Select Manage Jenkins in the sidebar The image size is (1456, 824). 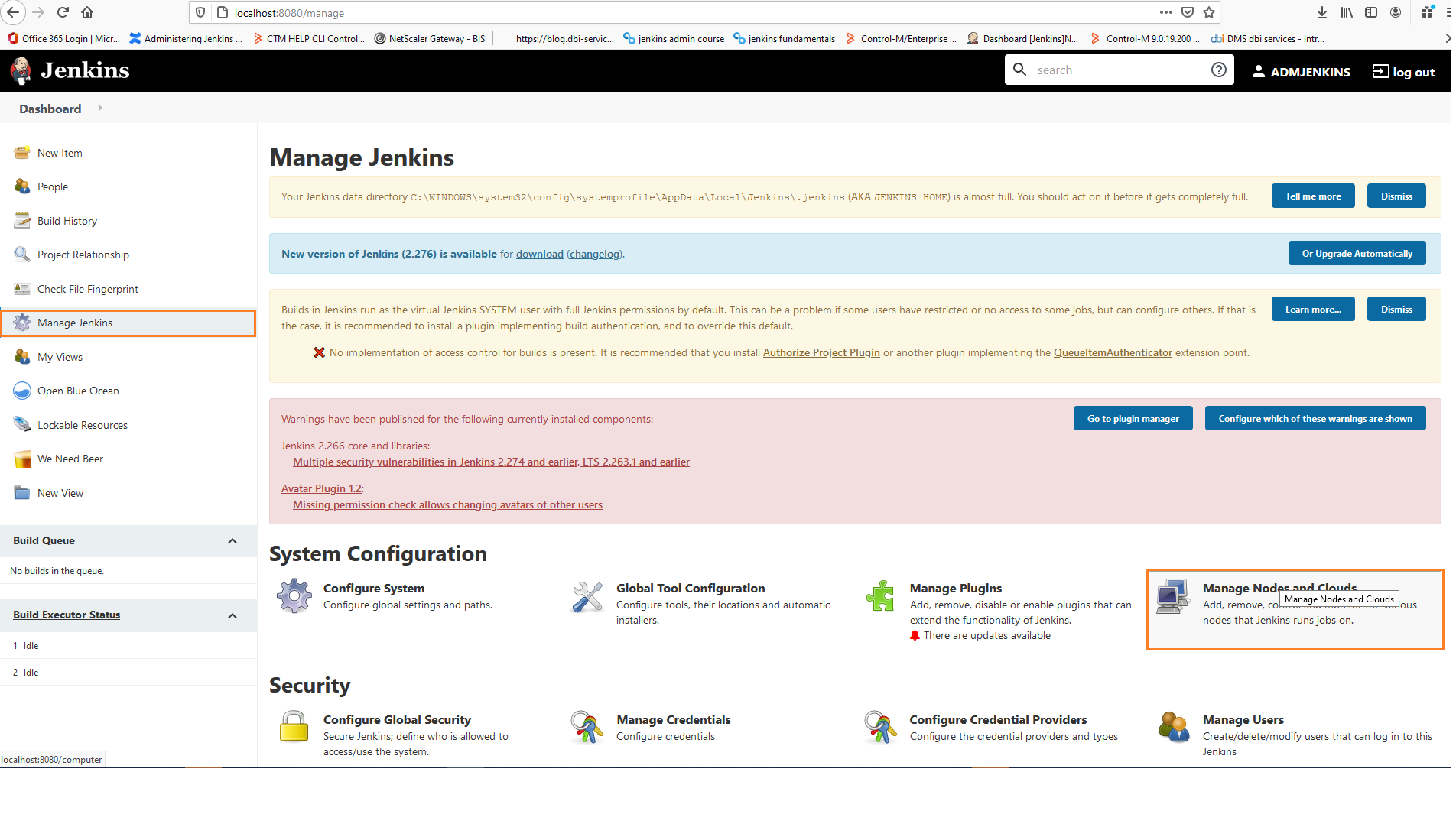coord(128,323)
